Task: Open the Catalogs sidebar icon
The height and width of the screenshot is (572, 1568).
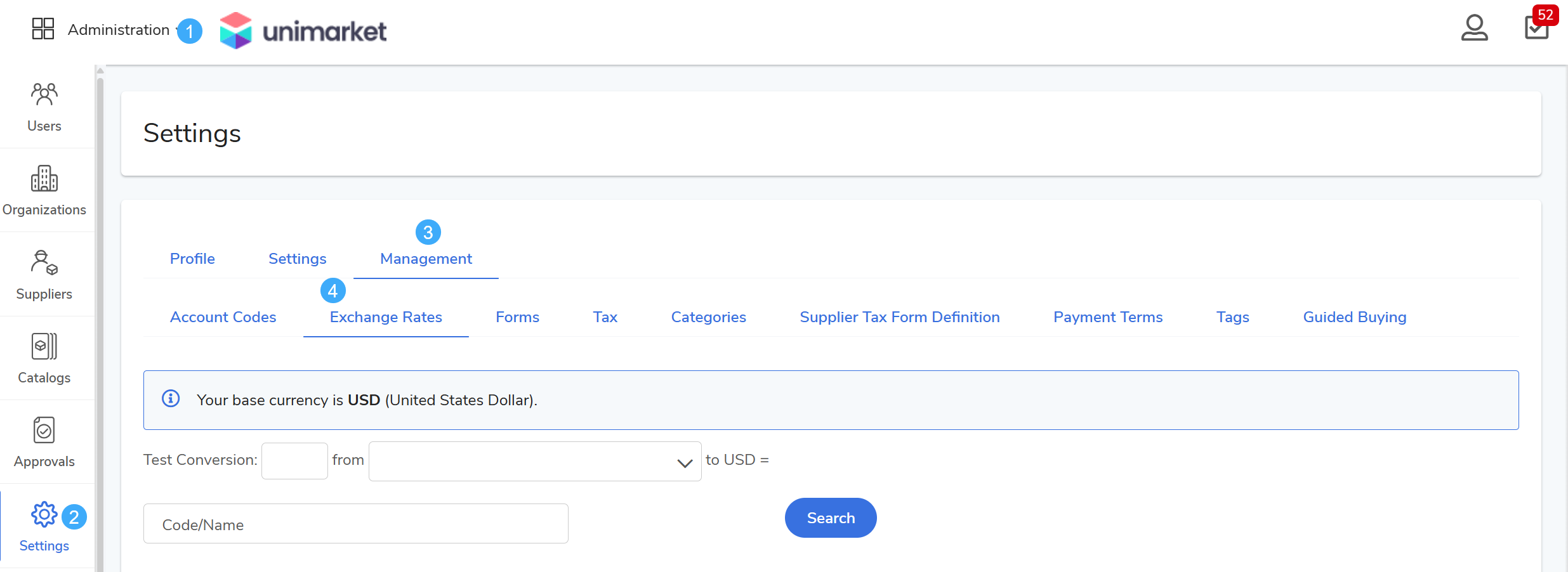Action: tap(44, 346)
